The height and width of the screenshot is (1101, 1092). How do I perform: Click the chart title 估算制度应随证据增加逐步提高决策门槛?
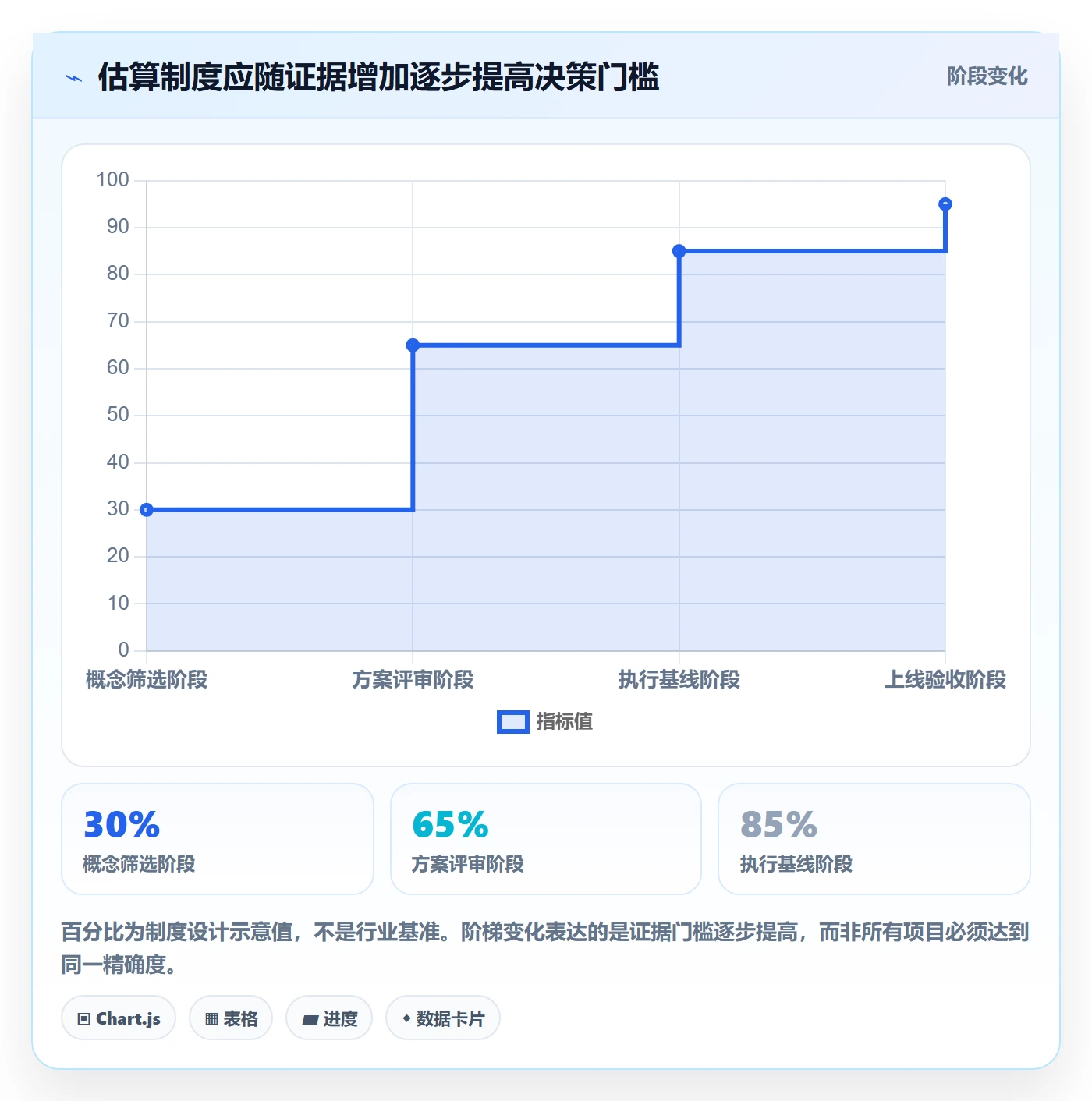pyautogui.click(x=378, y=77)
